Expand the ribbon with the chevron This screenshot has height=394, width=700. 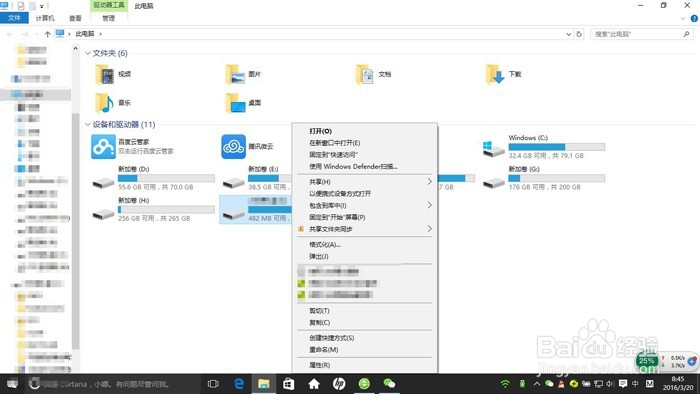683,18
